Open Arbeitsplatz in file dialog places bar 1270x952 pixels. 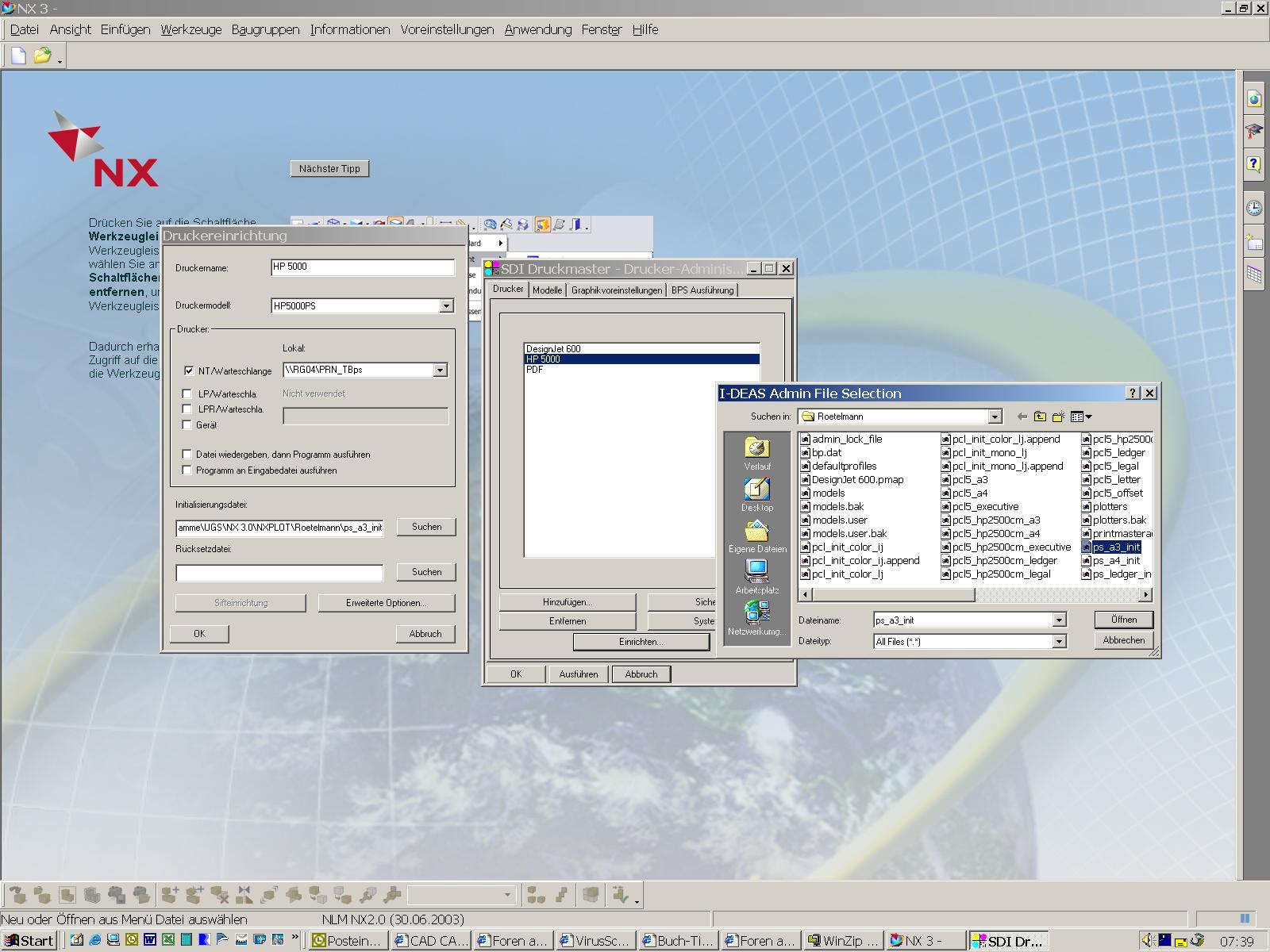click(x=757, y=577)
